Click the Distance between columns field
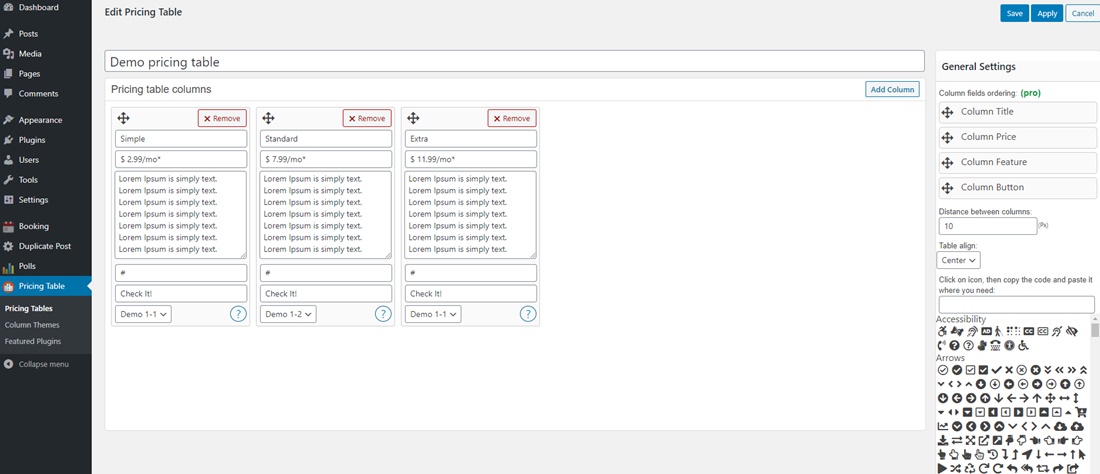Image resolution: width=1100 pixels, height=474 pixels. [988, 226]
